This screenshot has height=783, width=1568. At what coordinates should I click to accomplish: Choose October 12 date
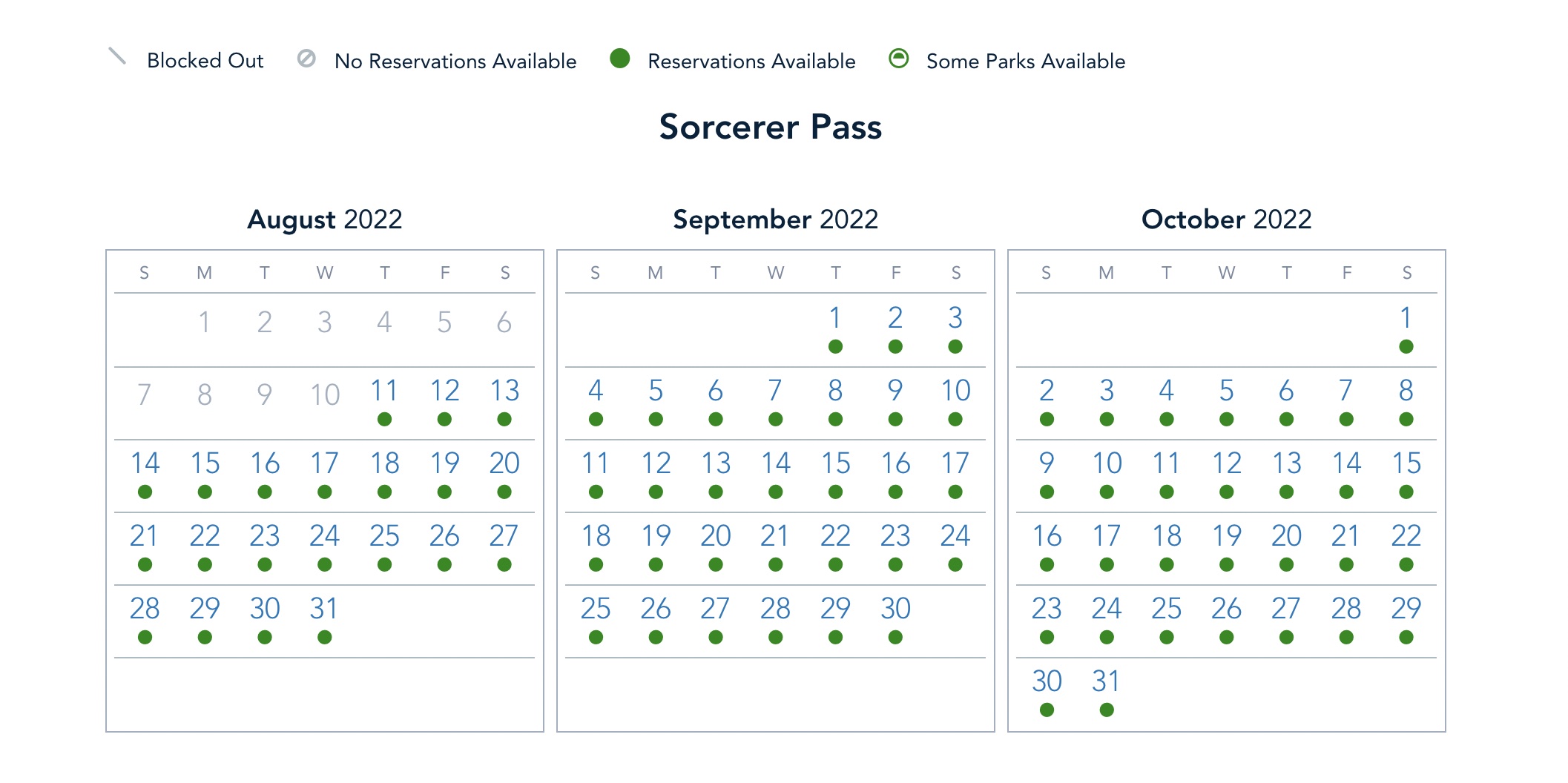pos(1226,463)
